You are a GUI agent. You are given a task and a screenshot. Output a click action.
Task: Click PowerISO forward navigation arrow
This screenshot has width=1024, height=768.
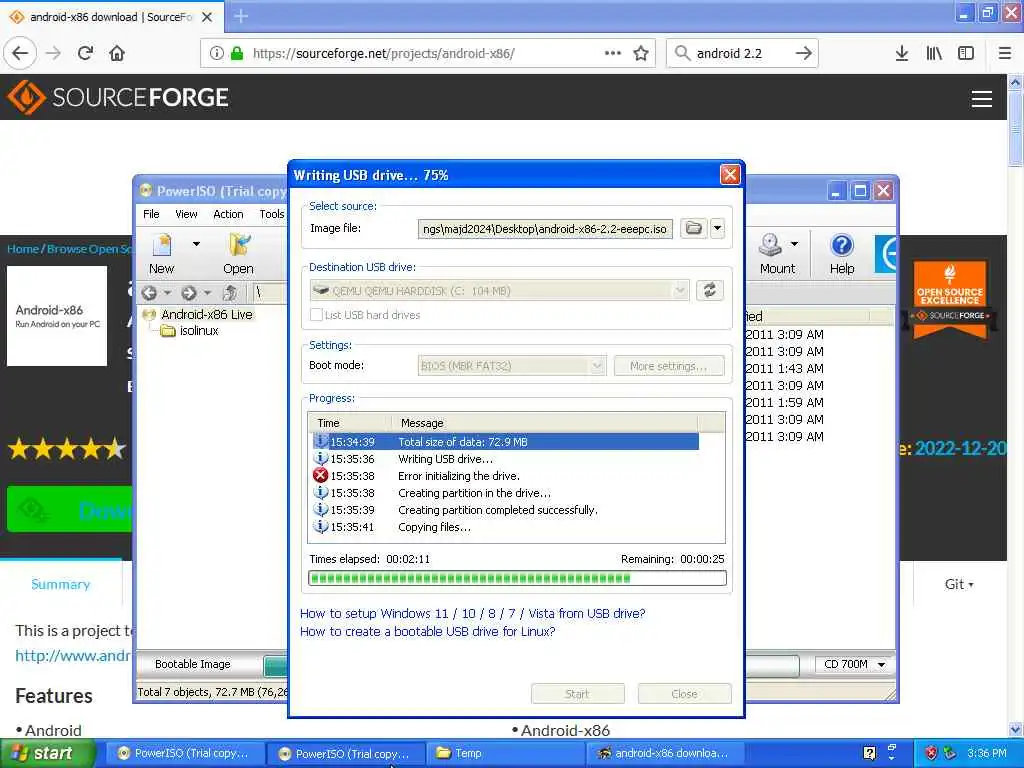point(189,293)
